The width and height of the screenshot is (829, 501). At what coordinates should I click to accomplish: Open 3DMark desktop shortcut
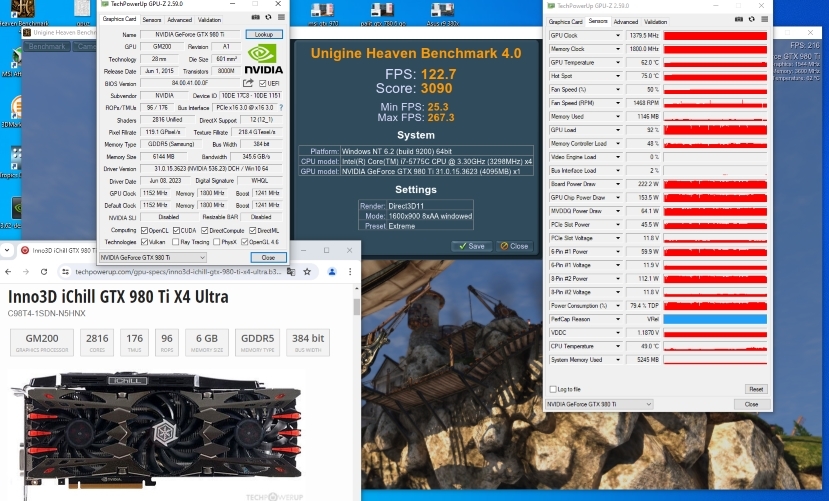pos(12,112)
